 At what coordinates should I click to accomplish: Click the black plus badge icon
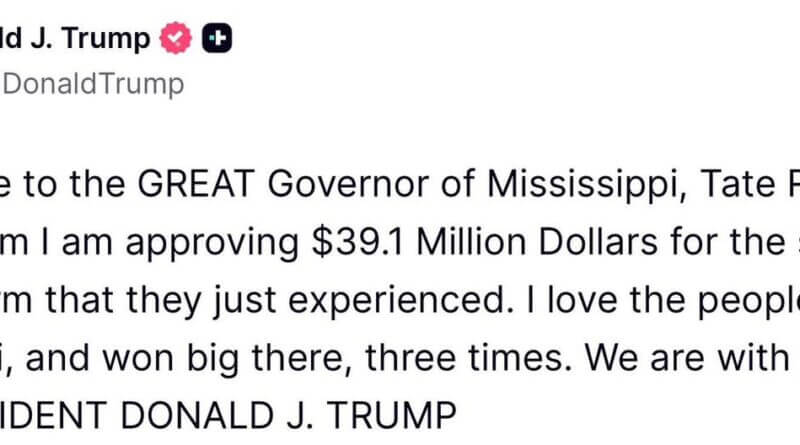(x=217, y=39)
